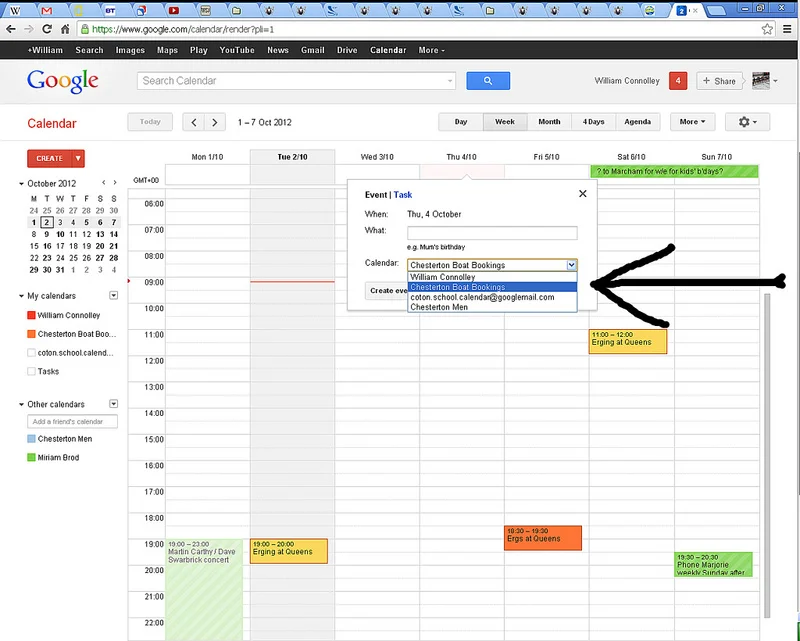Open Drive from the Google bar

point(347,50)
